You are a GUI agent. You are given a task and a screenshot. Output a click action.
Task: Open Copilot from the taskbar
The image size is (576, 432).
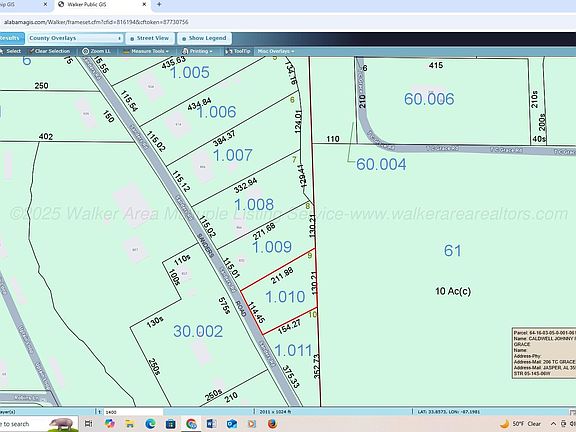pyautogui.click(x=109, y=424)
